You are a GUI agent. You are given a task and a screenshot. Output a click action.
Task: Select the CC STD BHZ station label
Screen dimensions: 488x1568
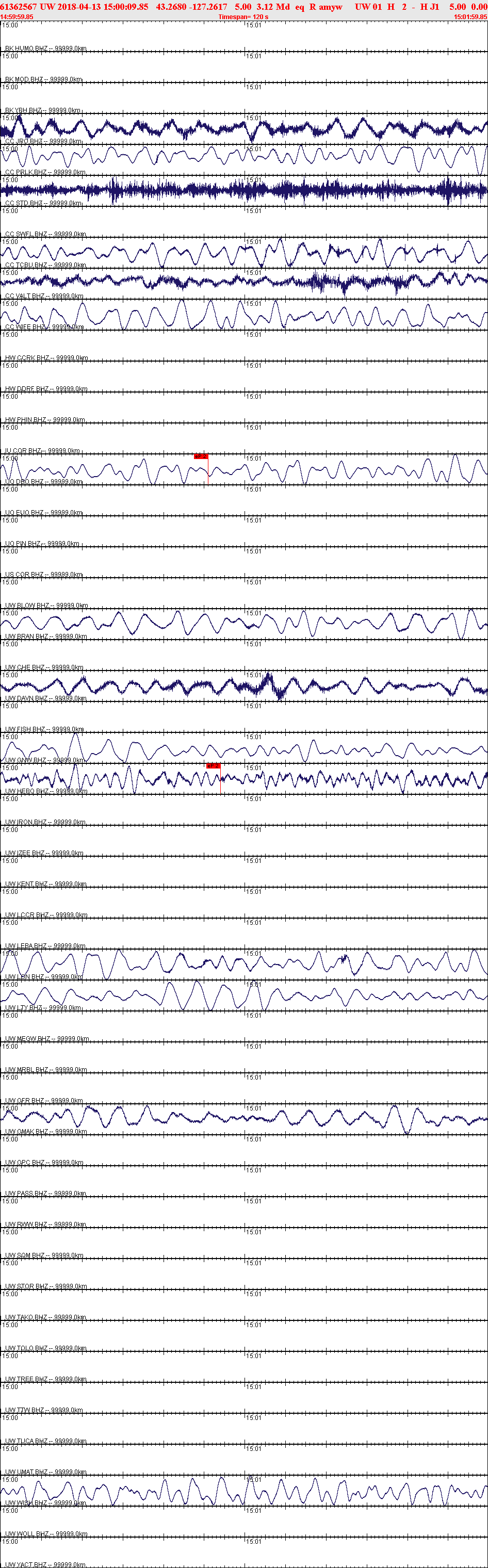43,203
